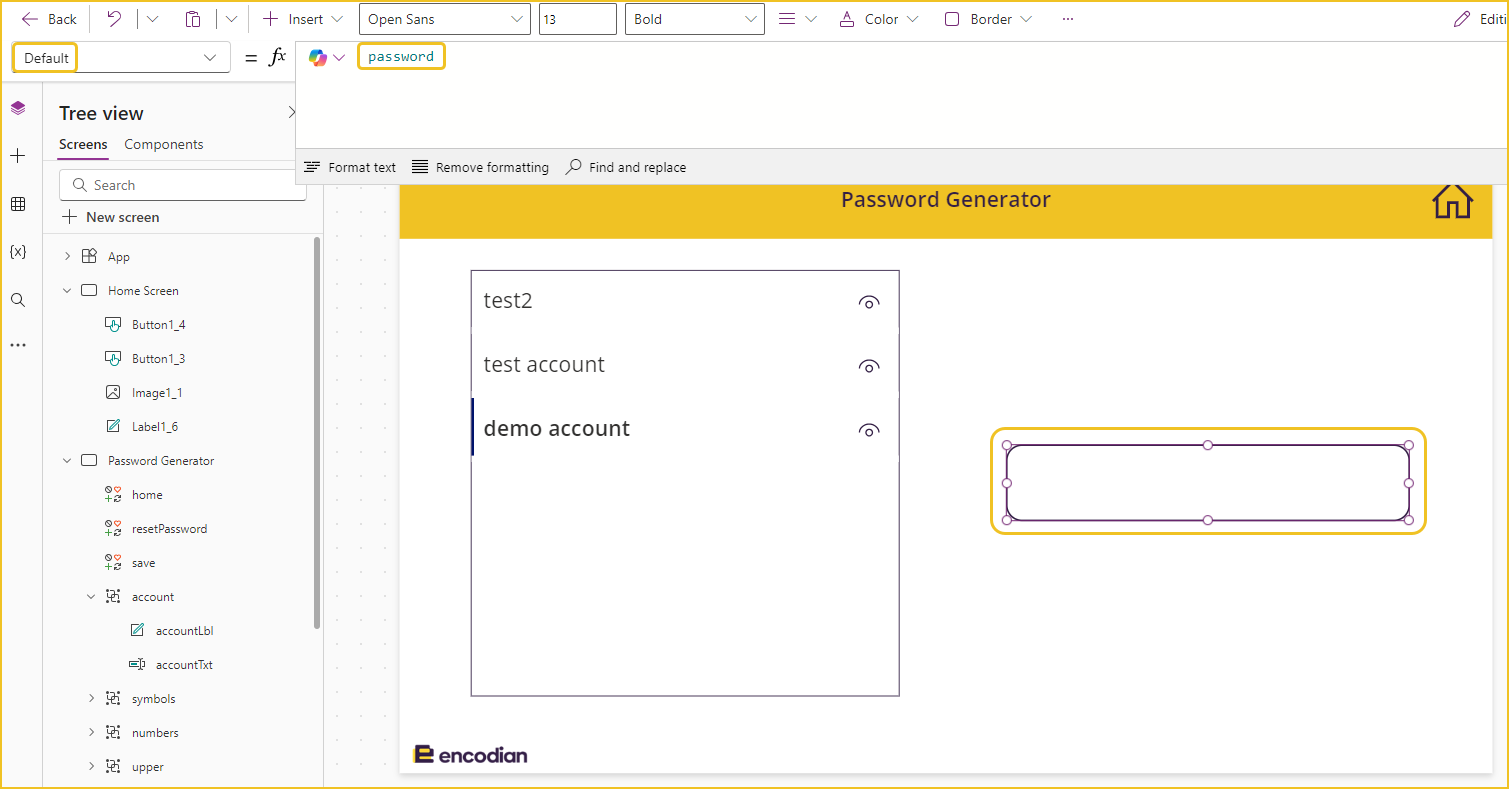This screenshot has height=789, width=1509.
Task: Expand the symbols group in tree
Action: (x=91, y=699)
